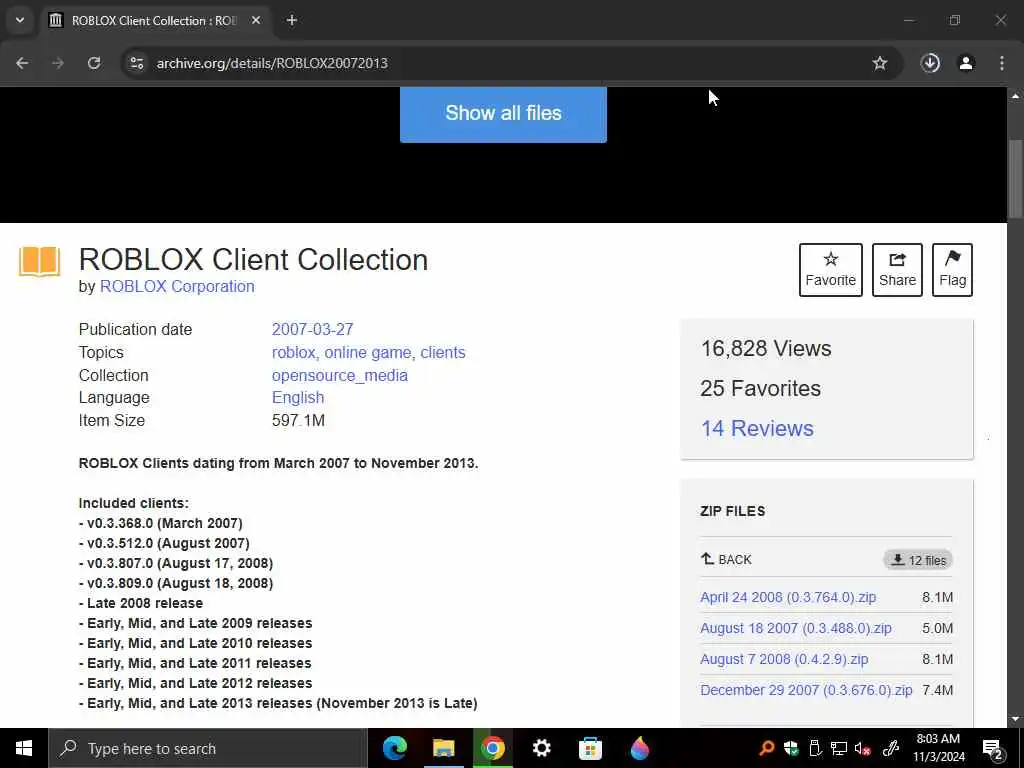Viewport: 1024px width, 768px height.
Task: Open opensource_media collection link
Action: (340, 376)
